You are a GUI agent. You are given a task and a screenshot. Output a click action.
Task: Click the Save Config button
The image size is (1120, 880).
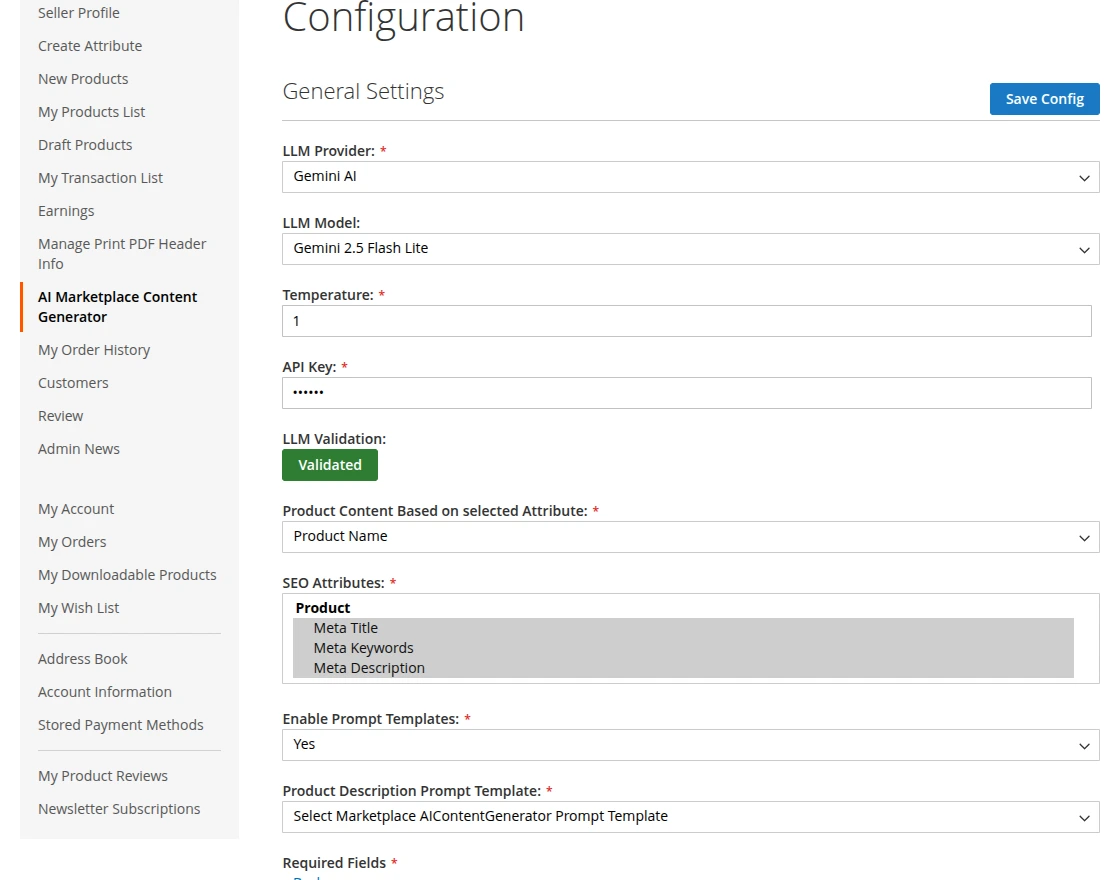click(1044, 99)
